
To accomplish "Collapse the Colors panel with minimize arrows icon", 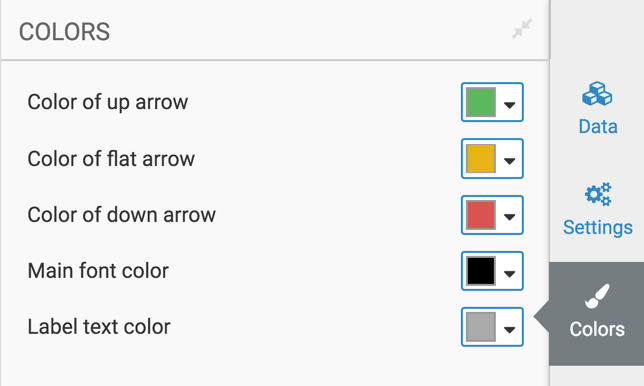I will 522,29.
